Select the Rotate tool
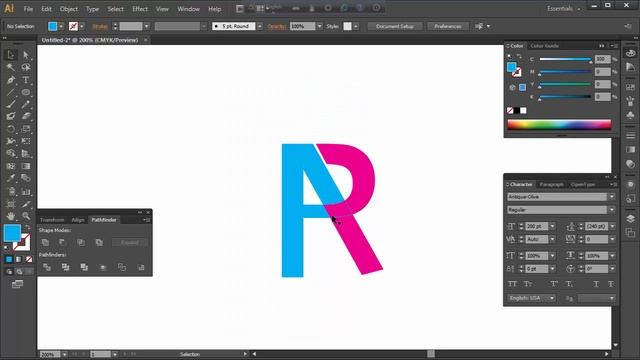640x360 pixels. click(11, 129)
